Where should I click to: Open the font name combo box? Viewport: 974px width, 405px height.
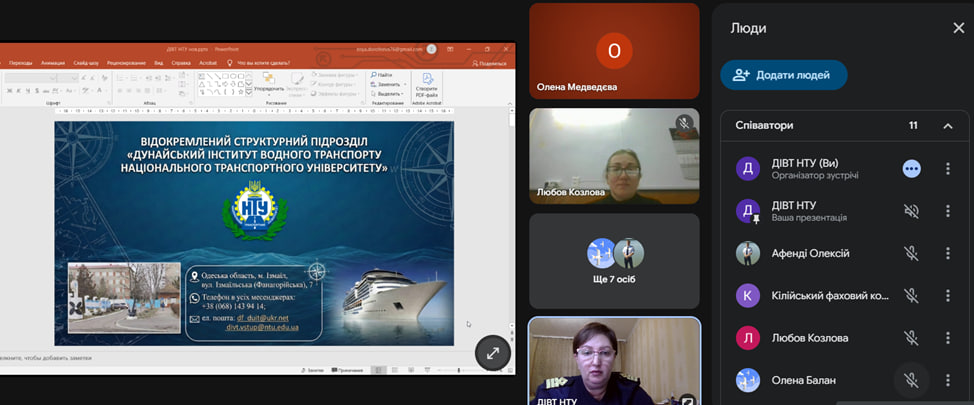[x=31, y=78]
